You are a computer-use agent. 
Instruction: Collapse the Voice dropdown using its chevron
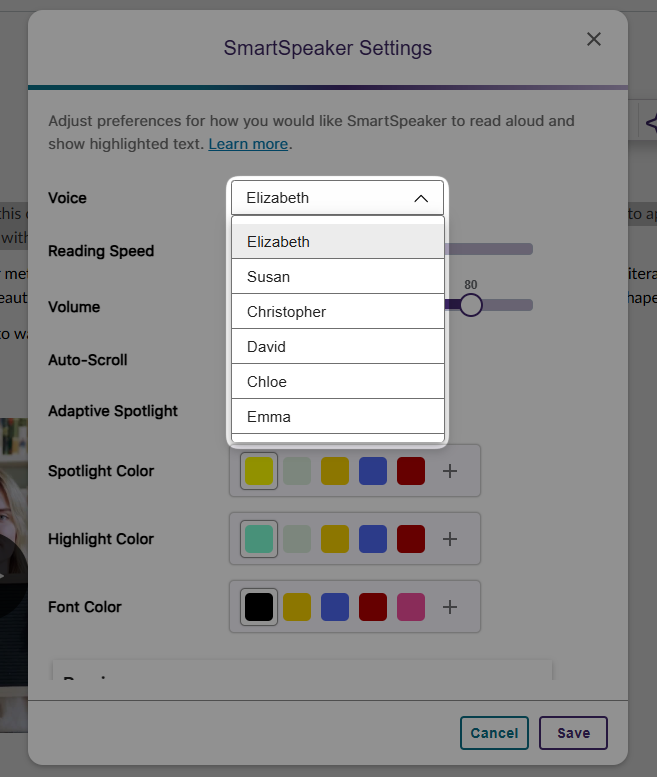(421, 198)
